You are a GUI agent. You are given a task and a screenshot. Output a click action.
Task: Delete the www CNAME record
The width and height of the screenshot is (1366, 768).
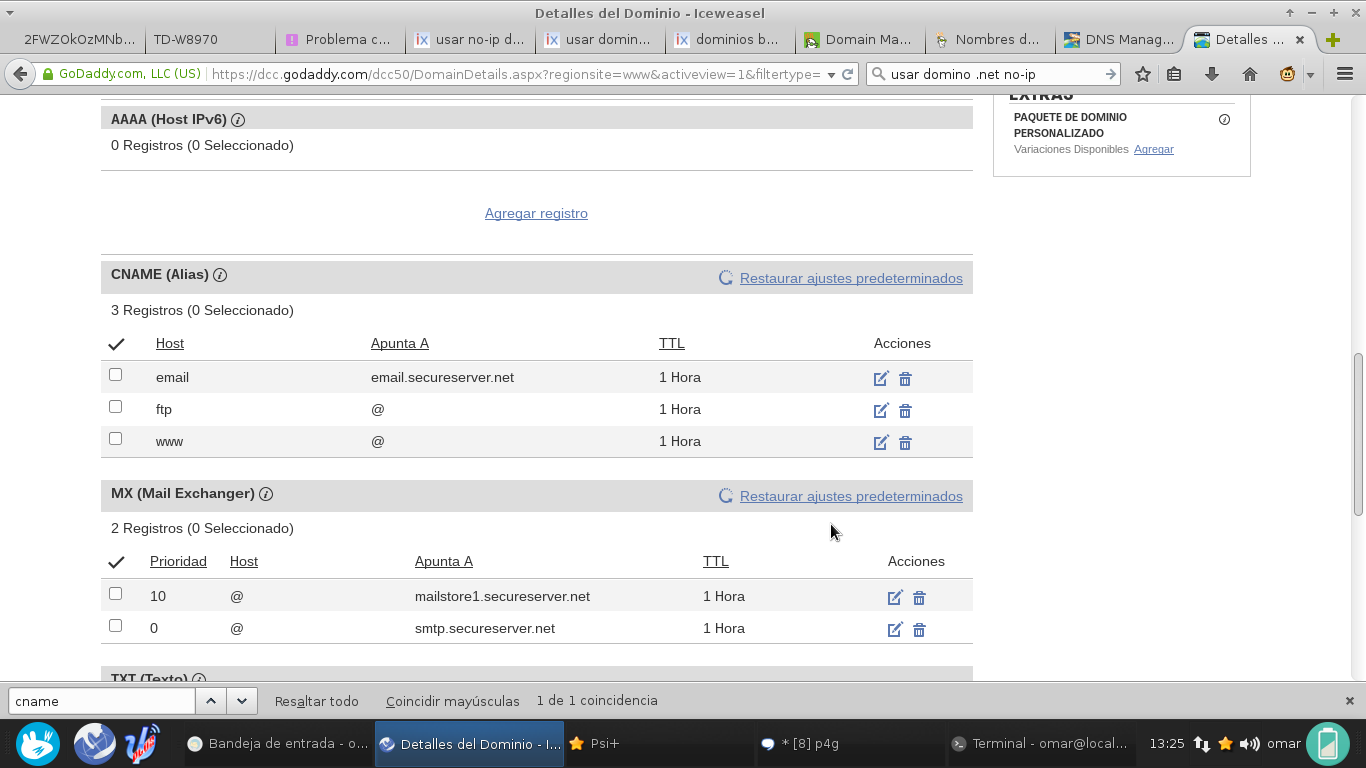coord(905,442)
